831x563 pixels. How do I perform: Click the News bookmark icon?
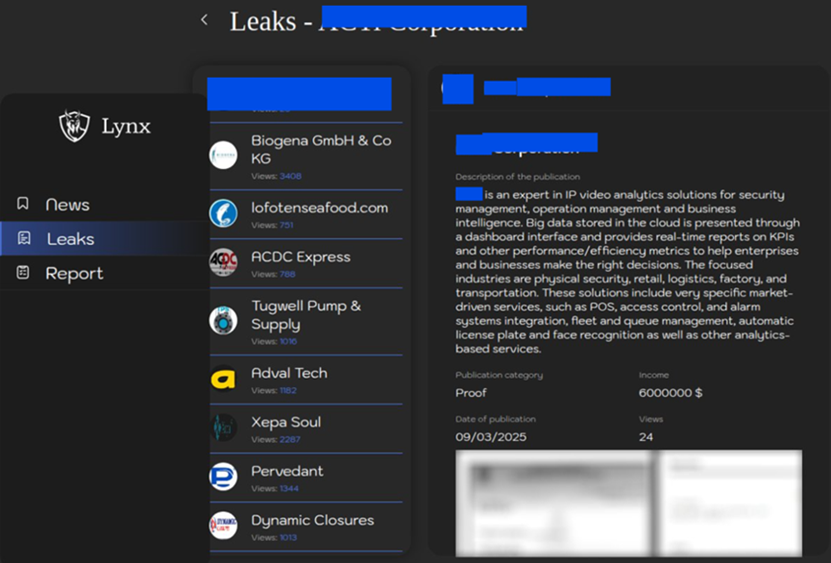(x=23, y=204)
